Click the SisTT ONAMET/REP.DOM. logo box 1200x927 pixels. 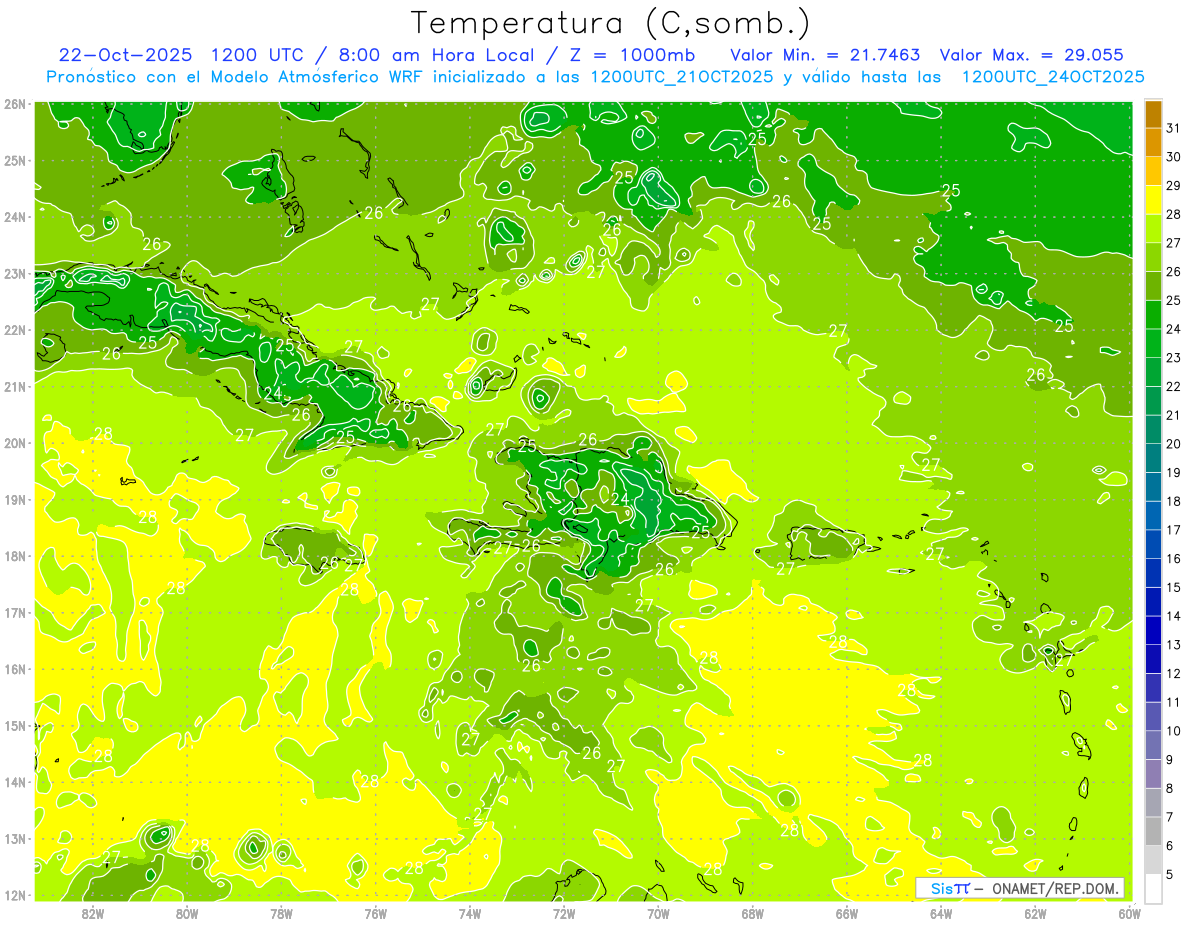tap(1019, 888)
